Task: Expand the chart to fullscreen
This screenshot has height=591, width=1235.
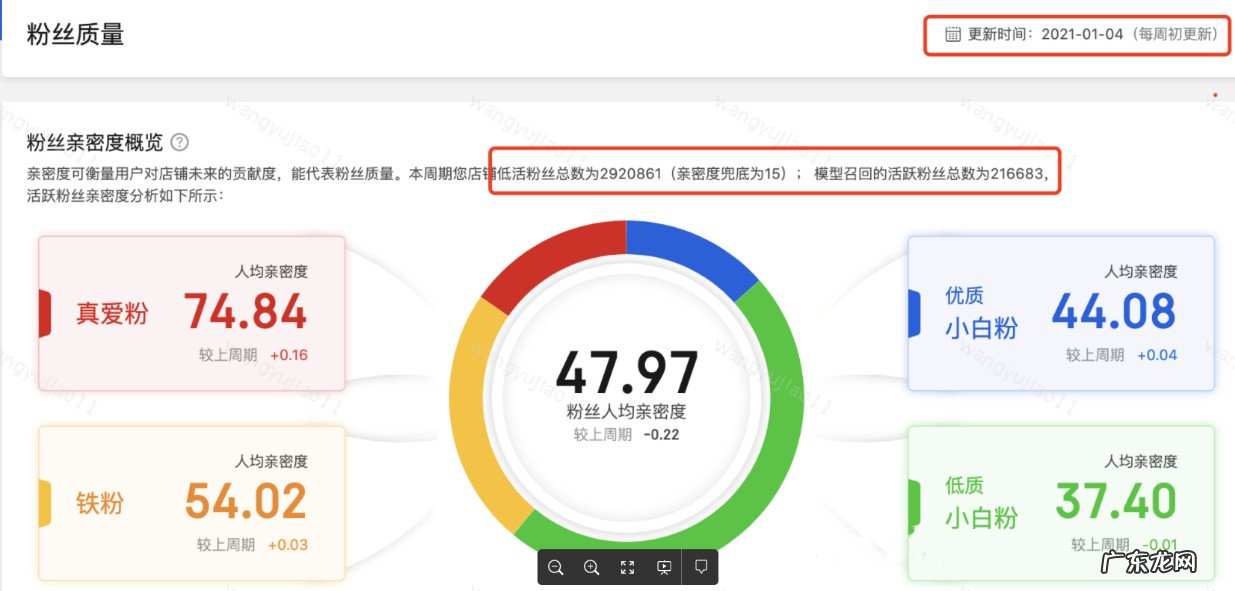Action: coord(628,567)
